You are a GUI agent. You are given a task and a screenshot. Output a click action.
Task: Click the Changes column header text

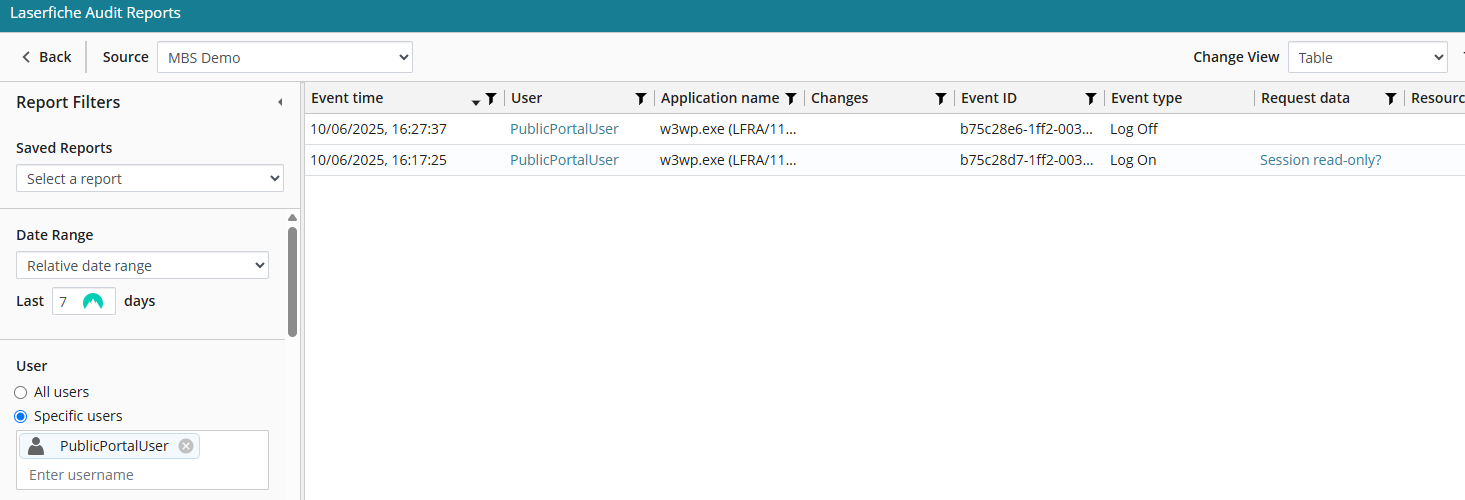[839, 98]
